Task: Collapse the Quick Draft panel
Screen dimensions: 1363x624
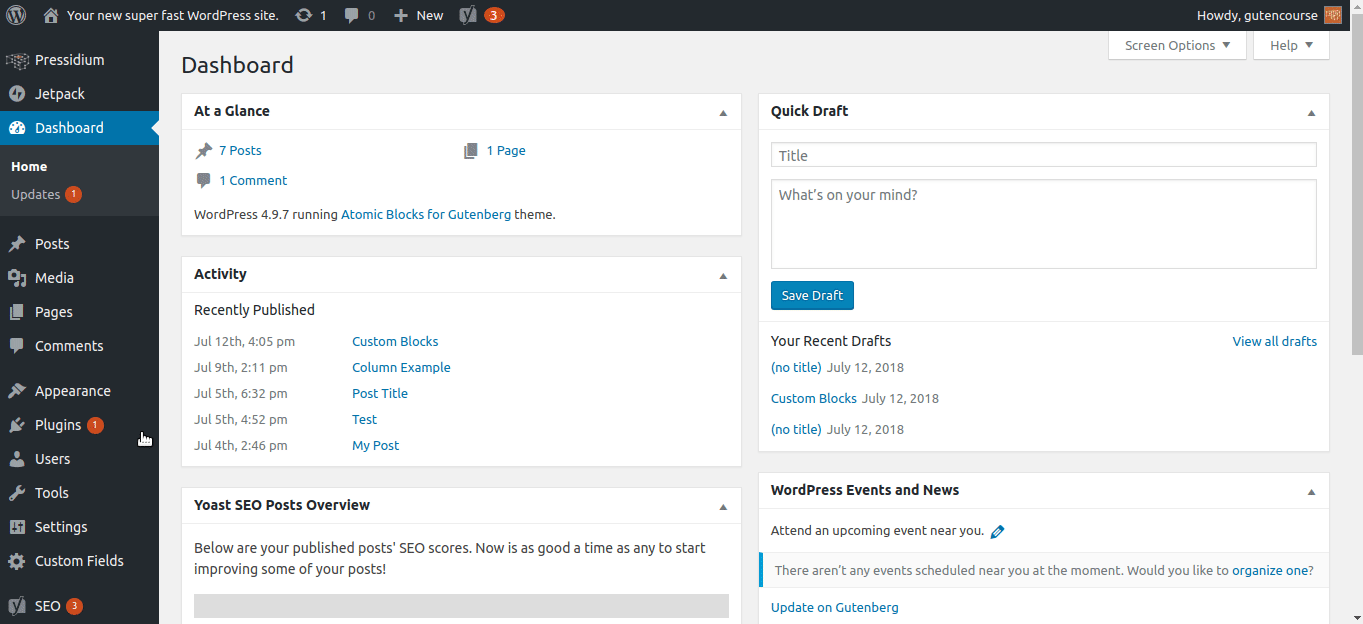Action: tap(1311, 113)
